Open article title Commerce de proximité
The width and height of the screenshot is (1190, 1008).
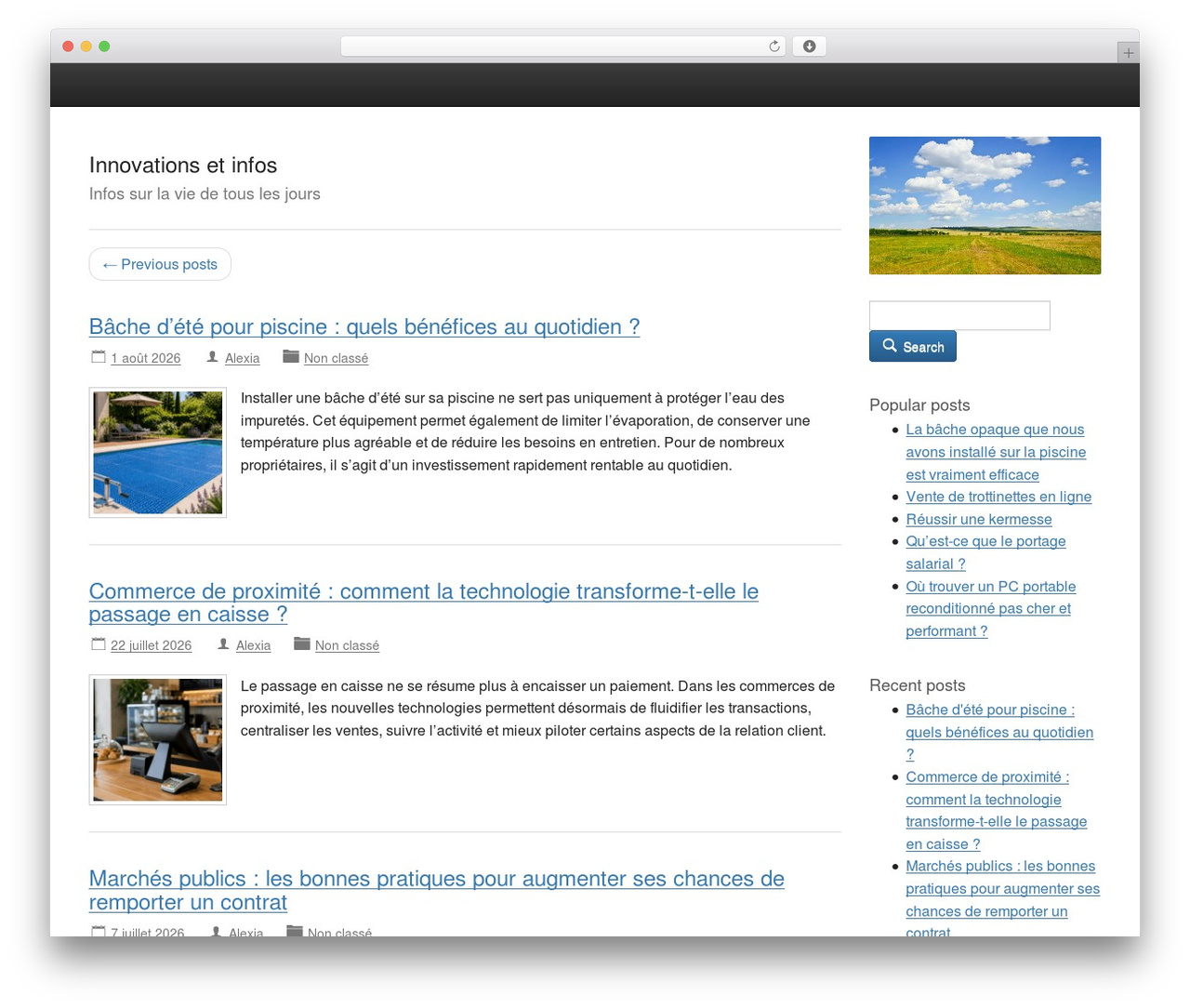pos(424,603)
